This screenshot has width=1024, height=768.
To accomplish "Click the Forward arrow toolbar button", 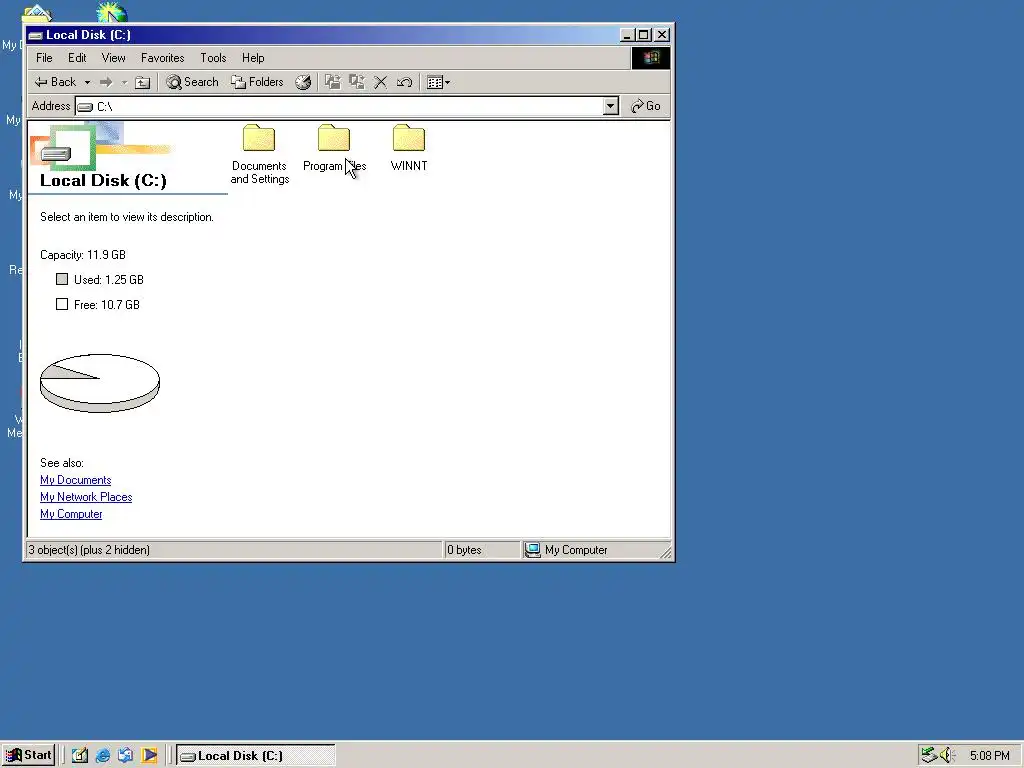I will 106,82.
